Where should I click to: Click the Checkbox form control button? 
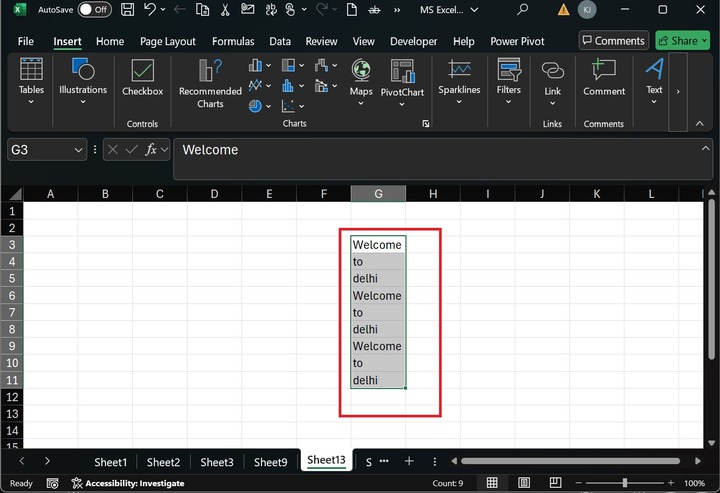point(142,78)
